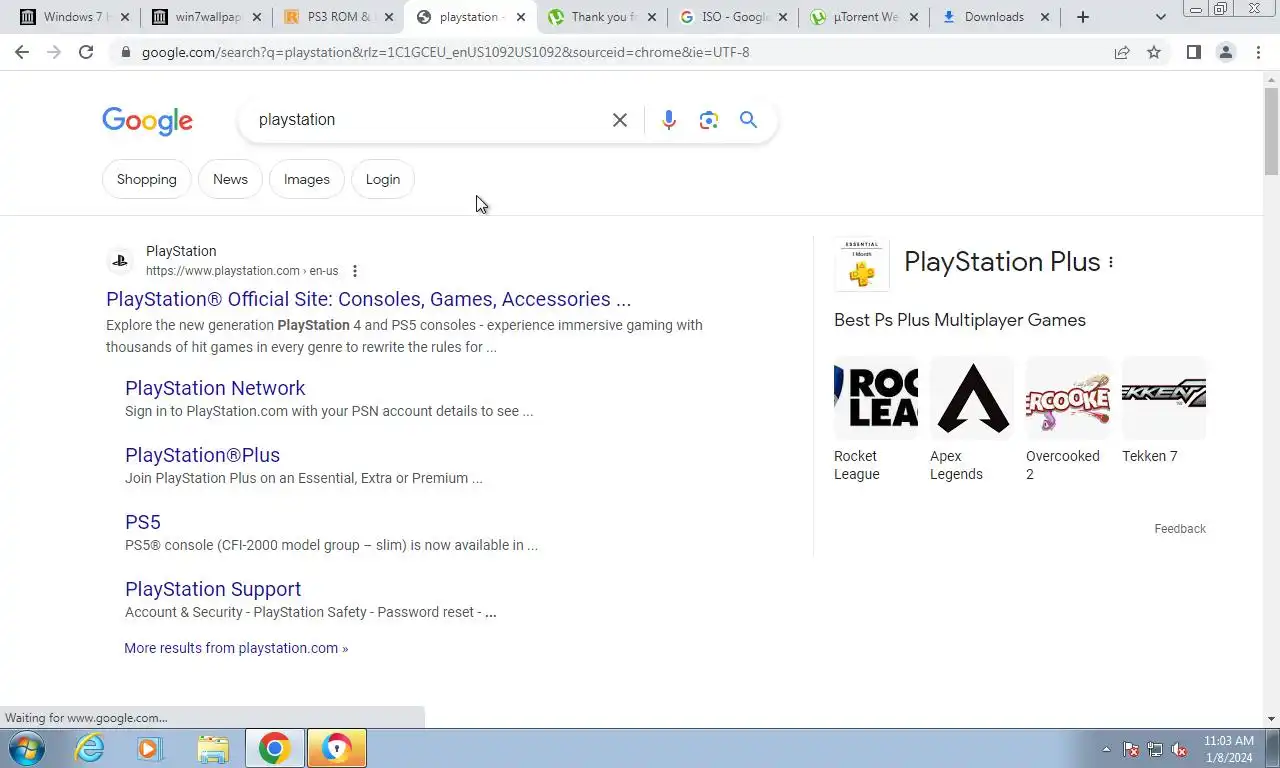1280x768 pixels.
Task: Filter results by Images
Action: coord(307,179)
